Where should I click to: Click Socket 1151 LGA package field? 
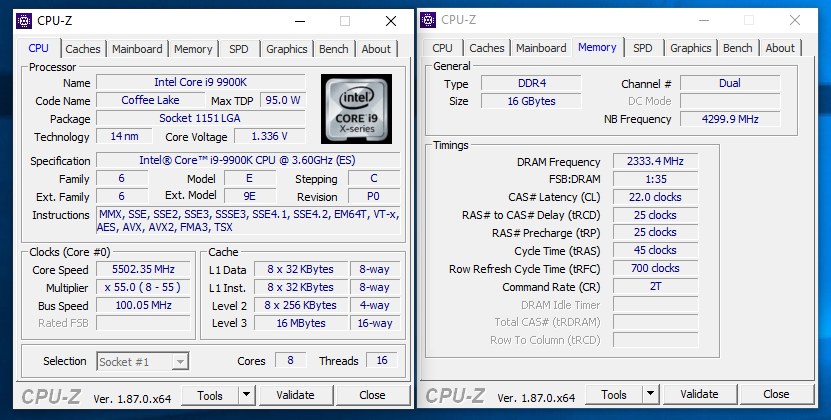point(200,118)
